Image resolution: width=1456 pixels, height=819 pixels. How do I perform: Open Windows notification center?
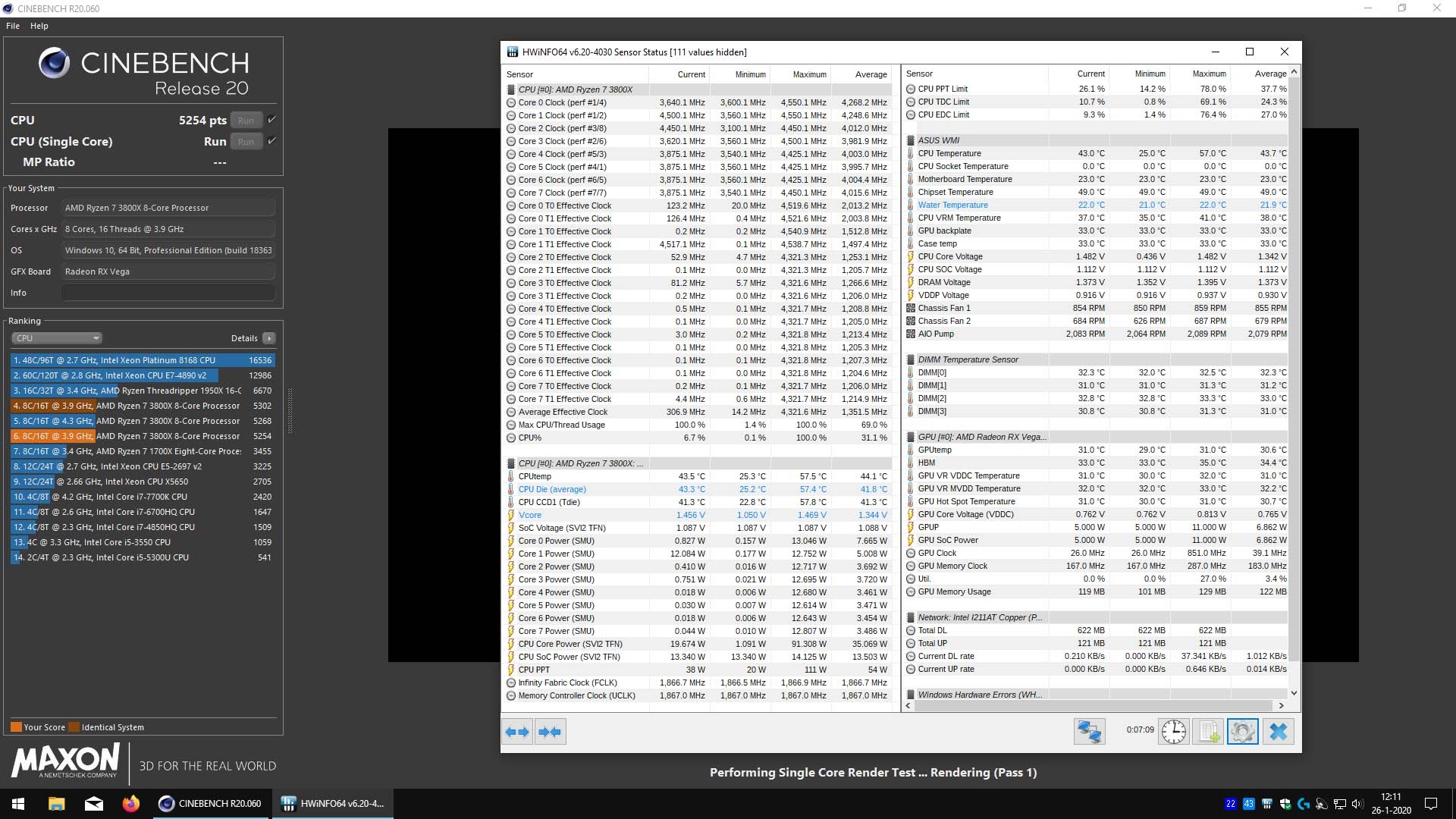[x=1431, y=804]
